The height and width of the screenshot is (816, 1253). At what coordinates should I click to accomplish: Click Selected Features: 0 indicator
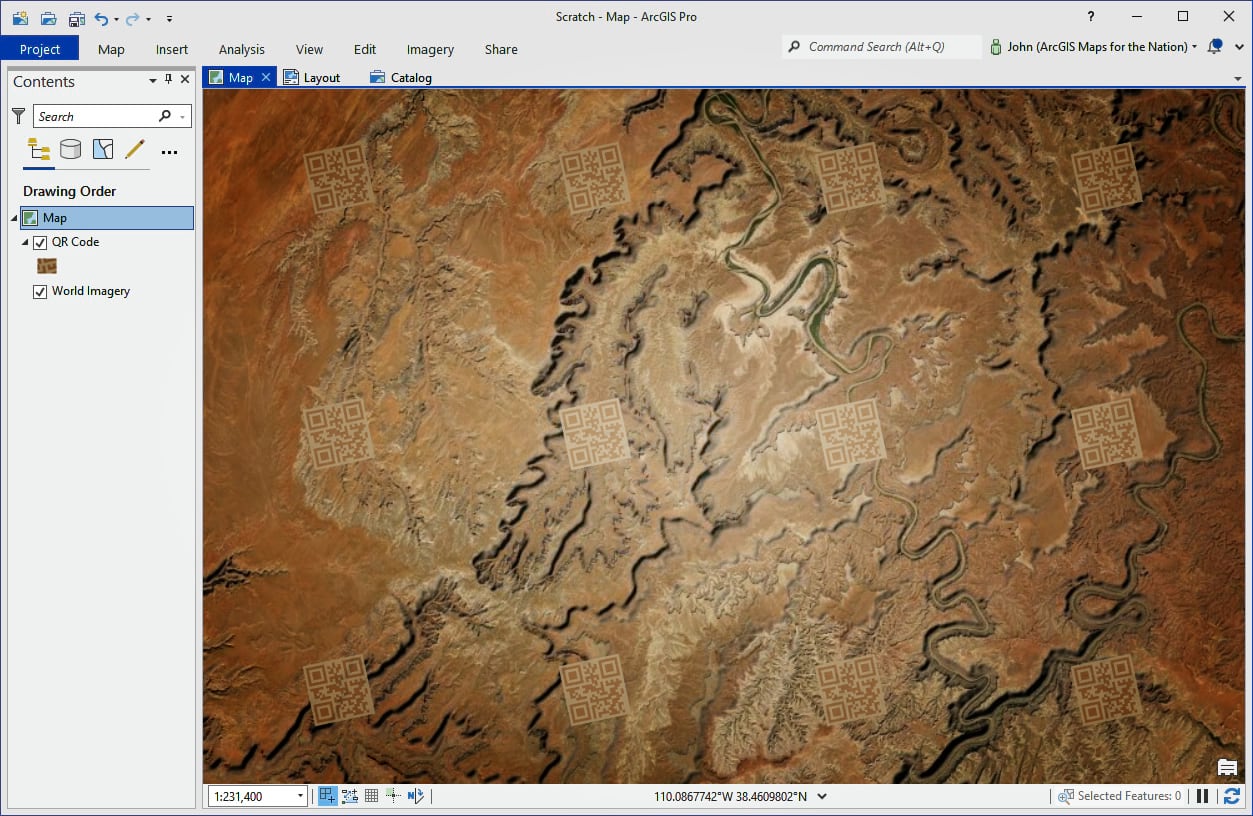tap(1120, 796)
